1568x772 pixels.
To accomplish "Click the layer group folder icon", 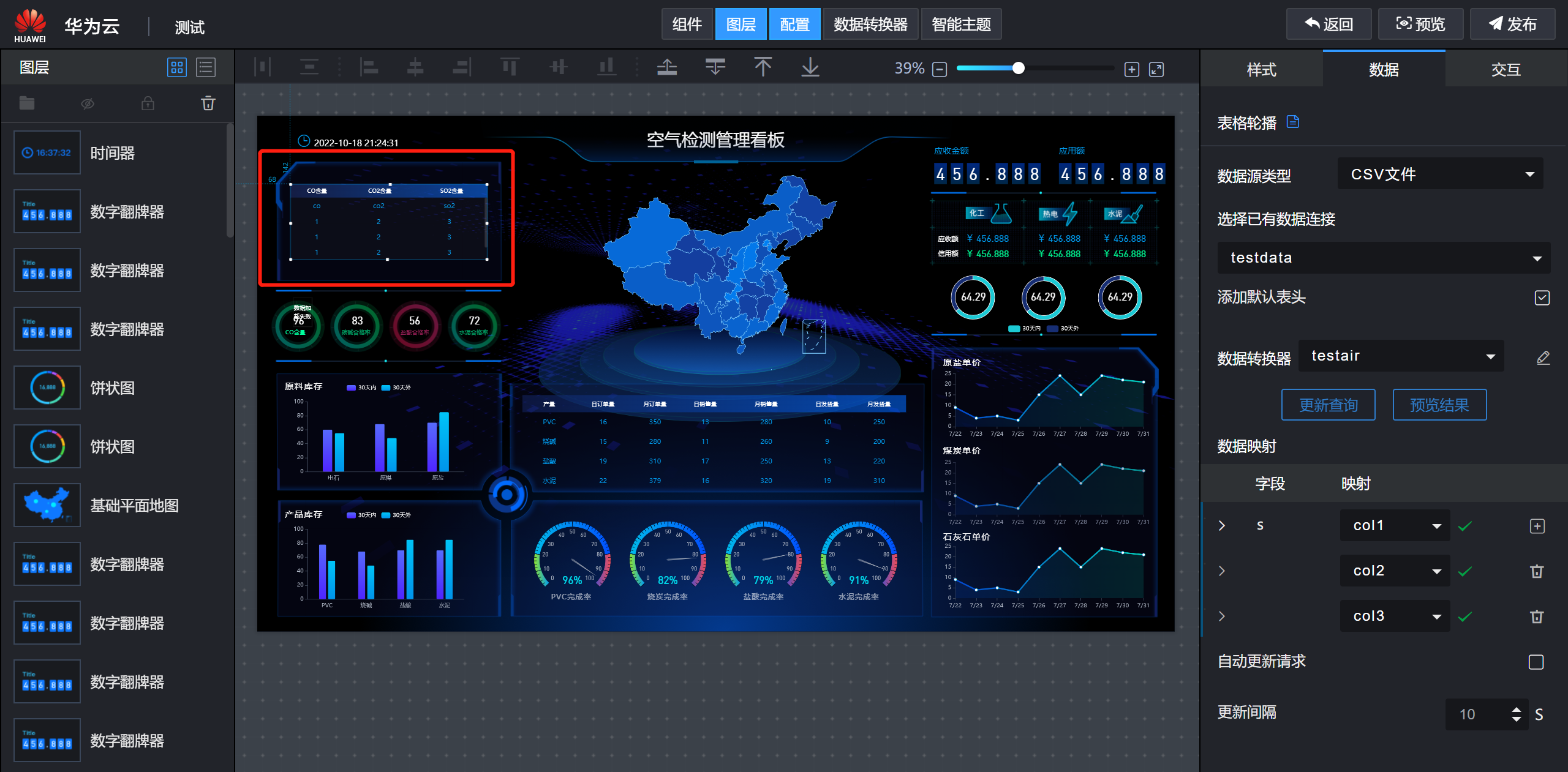I will click(x=27, y=103).
